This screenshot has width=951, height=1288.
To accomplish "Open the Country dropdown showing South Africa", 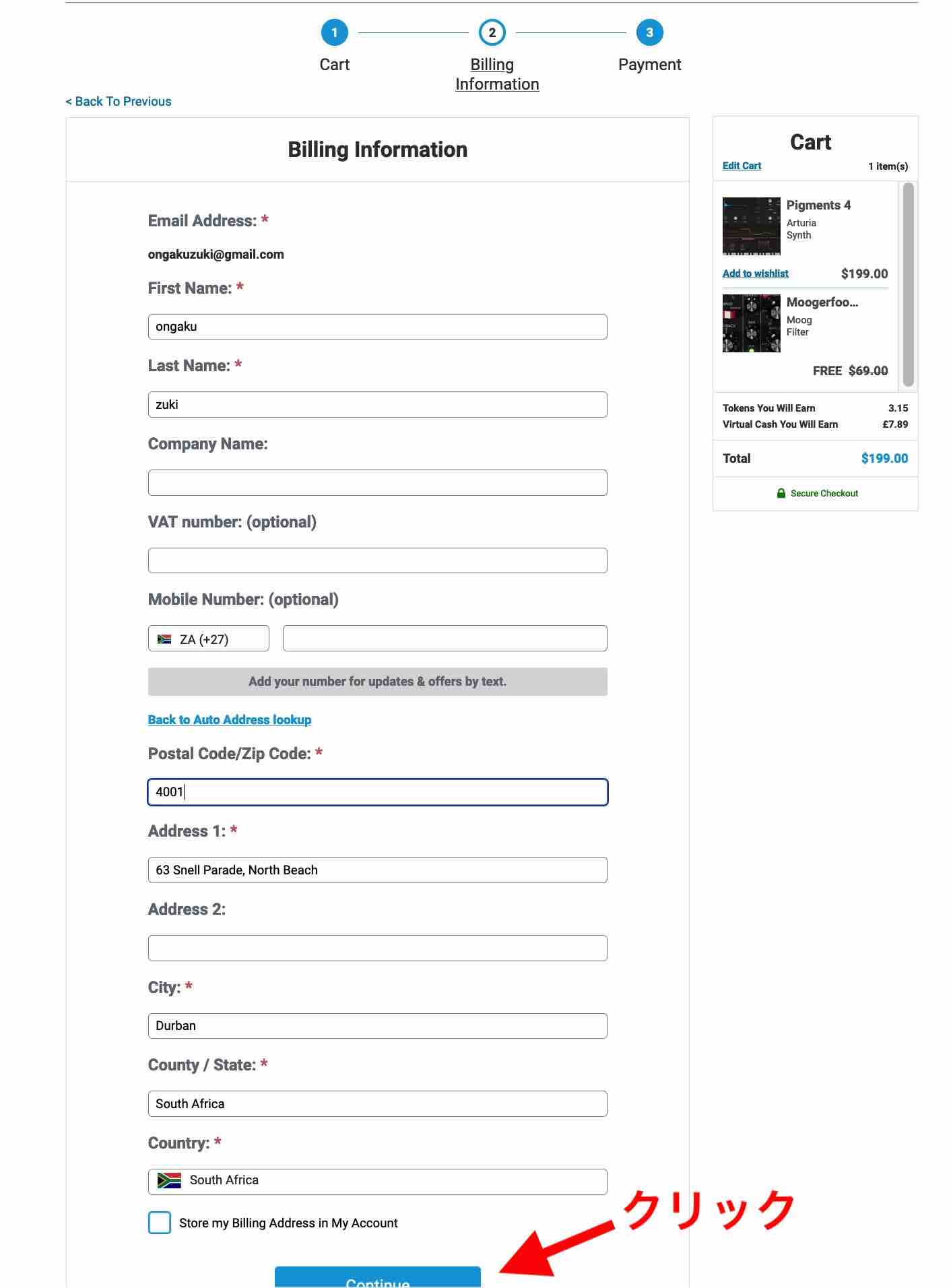I will point(377,1182).
